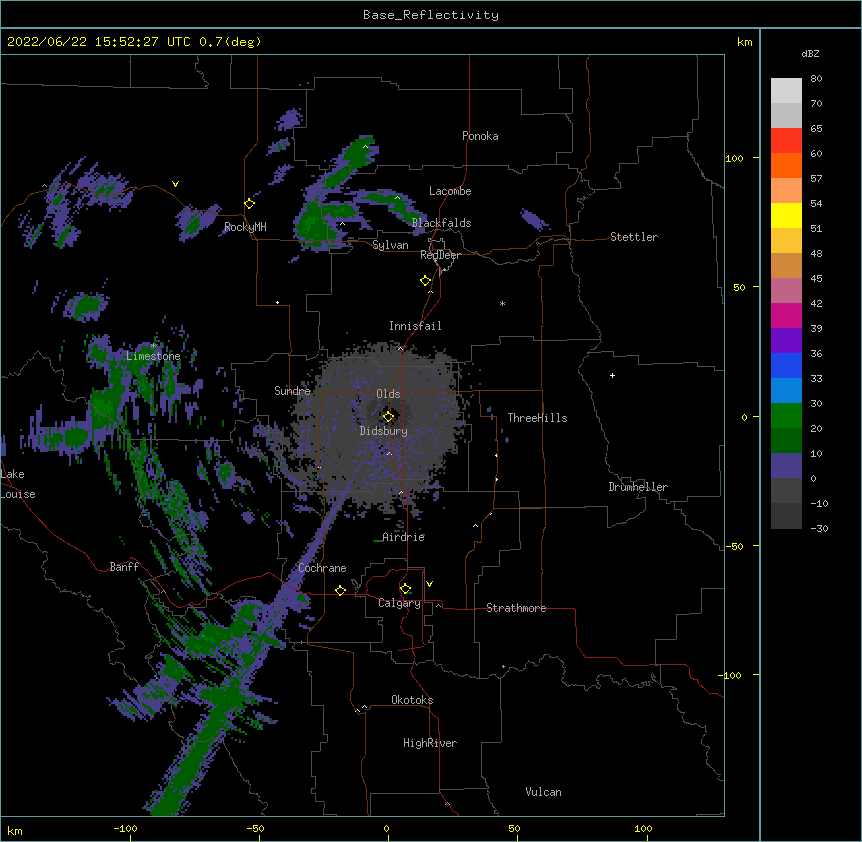Click the Calgary label
The height and width of the screenshot is (842, 862).
pyautogui.click(x=399, y=603)
